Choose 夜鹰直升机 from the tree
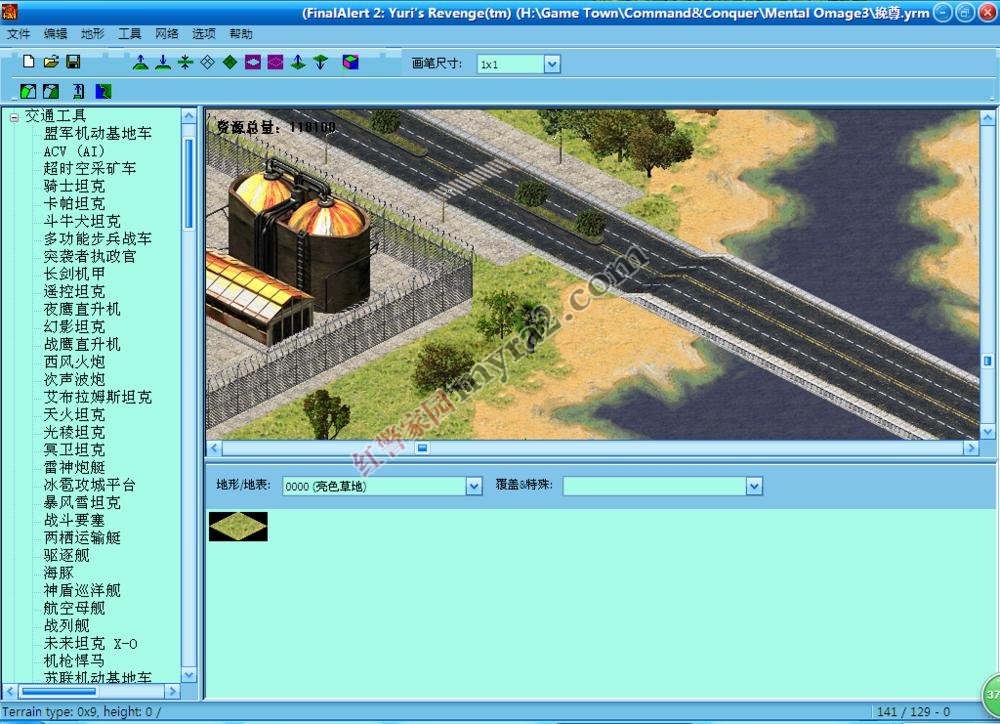The height and width of the screenshot is (724, 1000). coord(82,309)
